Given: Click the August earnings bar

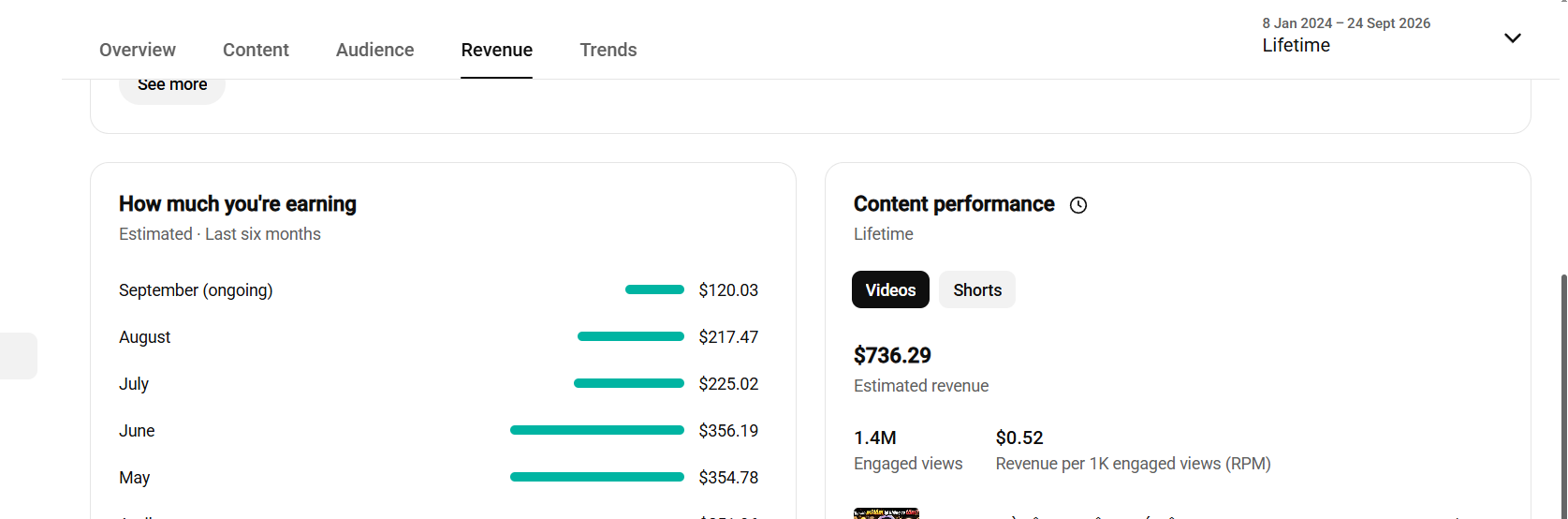Looking at the screenshot, I should tap(631, 336).
